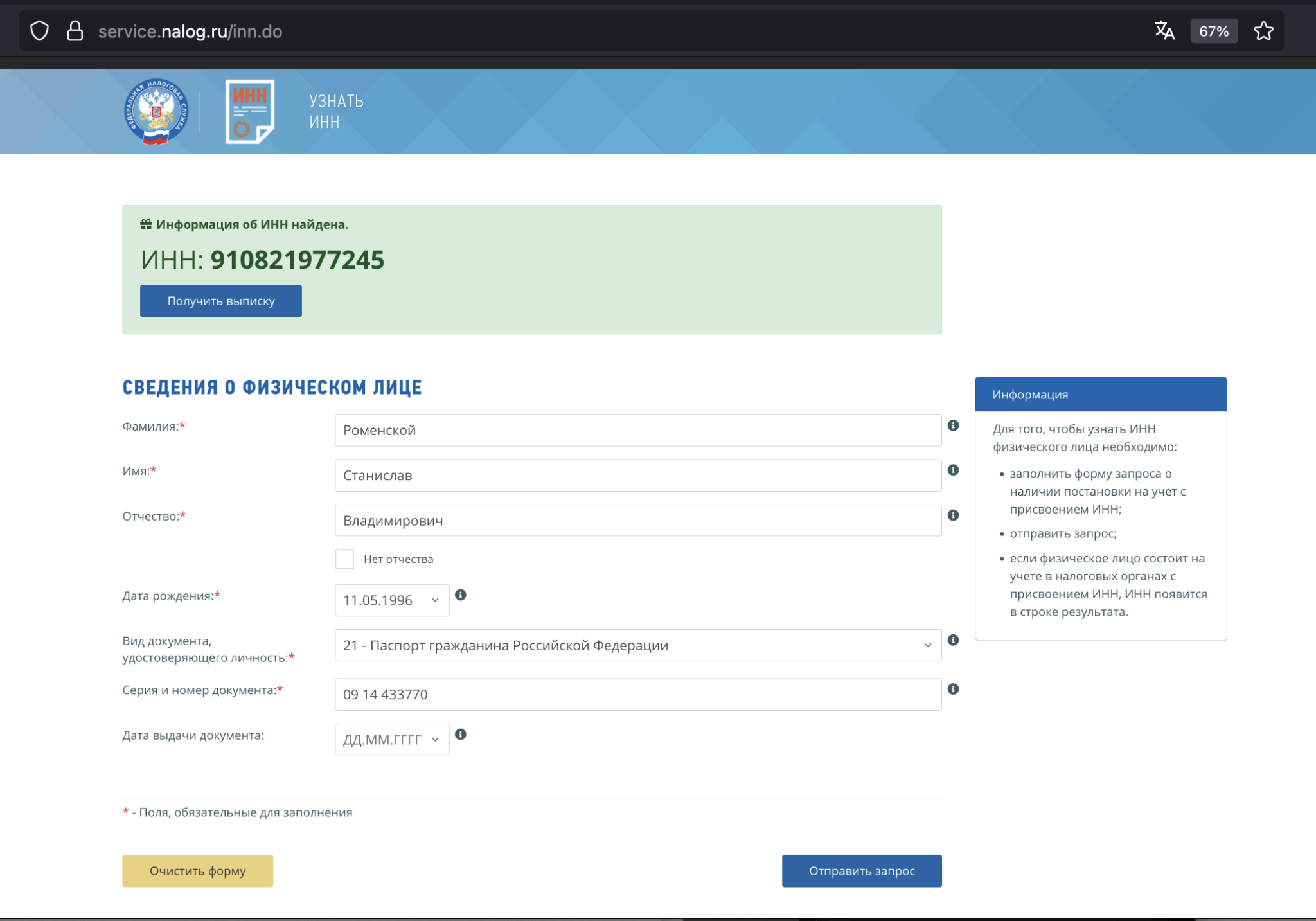1316x921 pixels.
Task: Click the Federal Tax Service emblem logo
Action: pos(156,112)
